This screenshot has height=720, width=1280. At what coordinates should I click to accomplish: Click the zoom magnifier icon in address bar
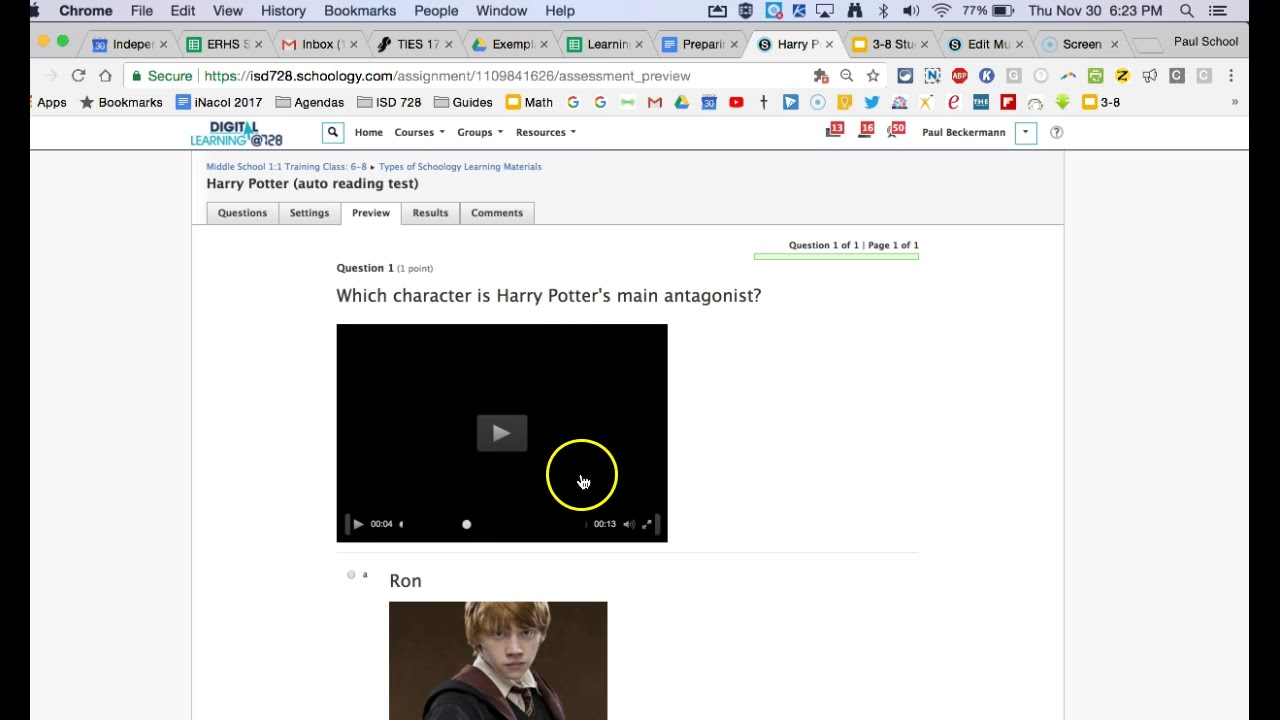(x=847, y=76)
